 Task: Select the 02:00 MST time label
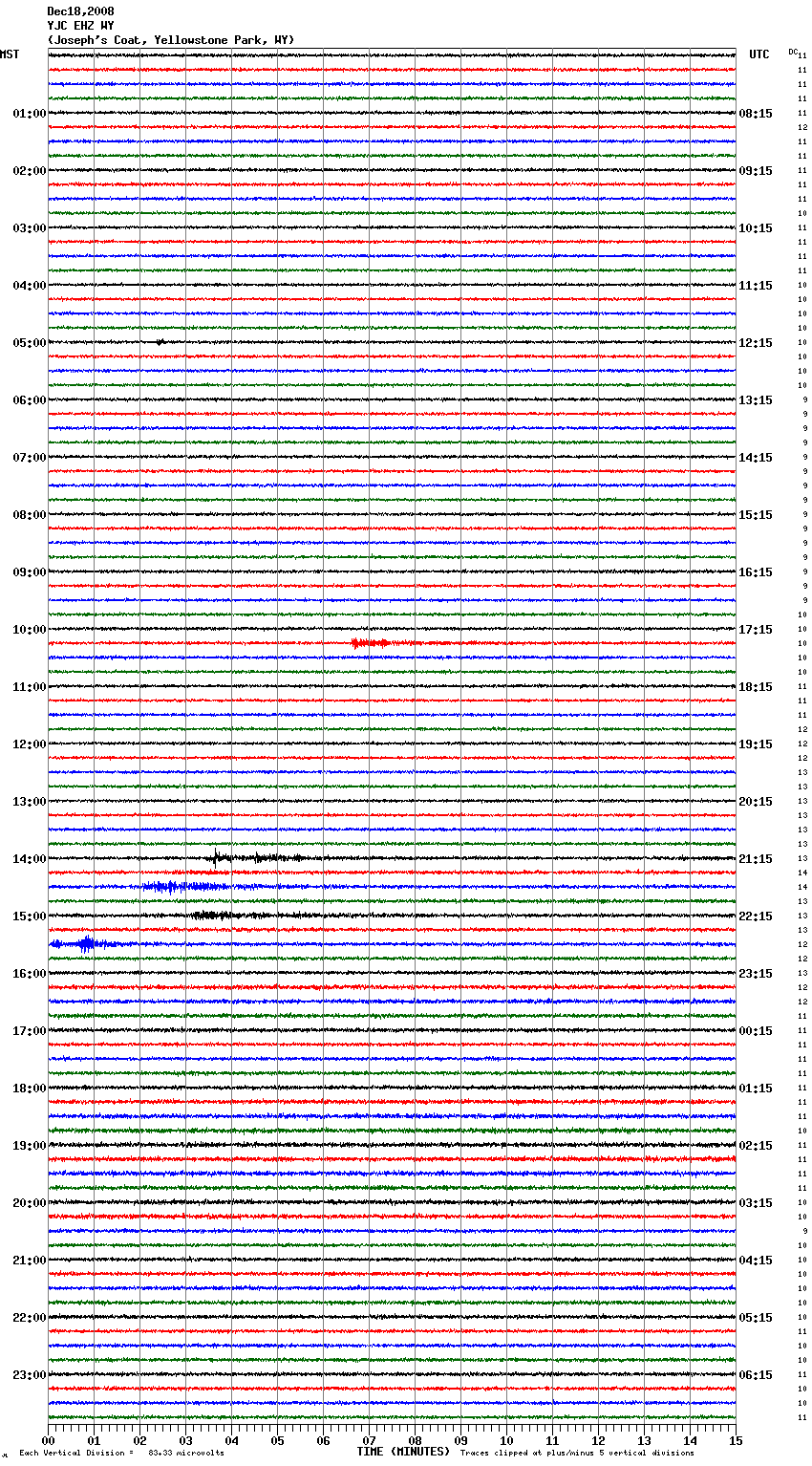pos(30,171)
